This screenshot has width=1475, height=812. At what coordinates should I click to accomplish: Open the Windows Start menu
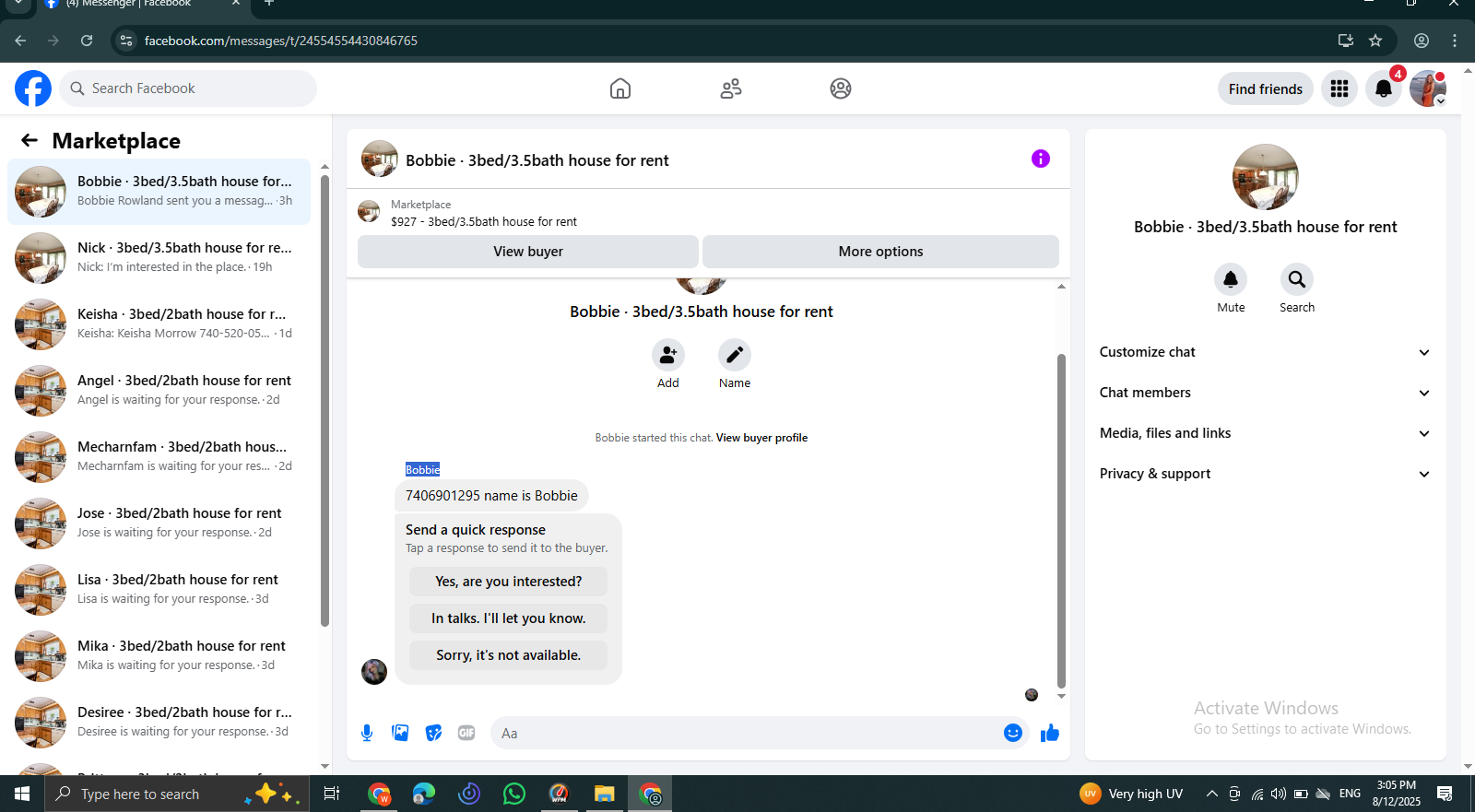click(x=22, y=794)
